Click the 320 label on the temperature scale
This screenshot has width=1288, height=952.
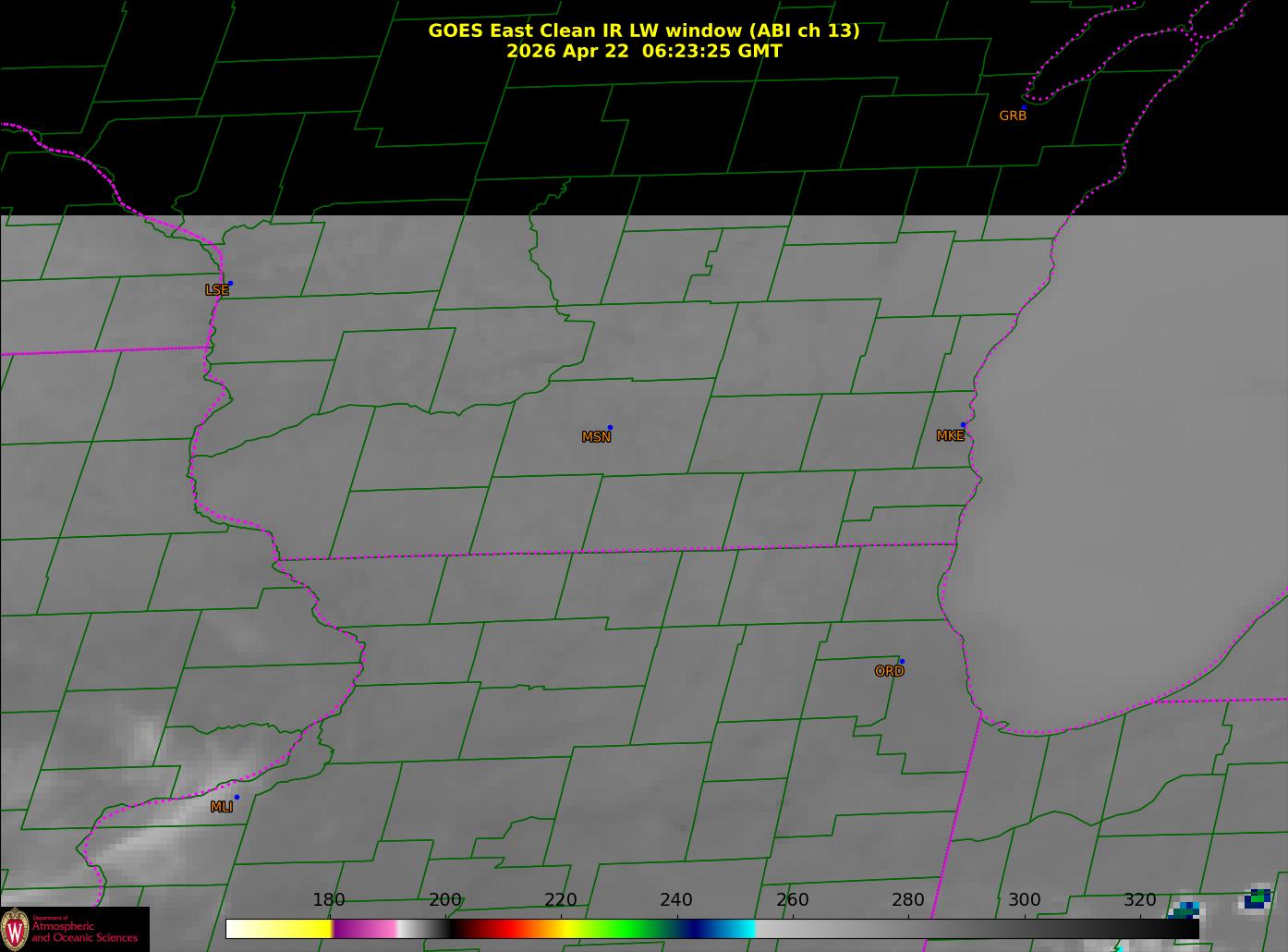1139,900
